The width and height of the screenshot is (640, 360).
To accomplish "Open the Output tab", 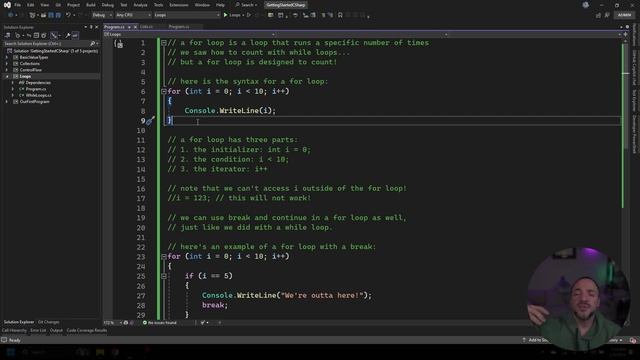I will pyautogui.click(x=56, y=330).
